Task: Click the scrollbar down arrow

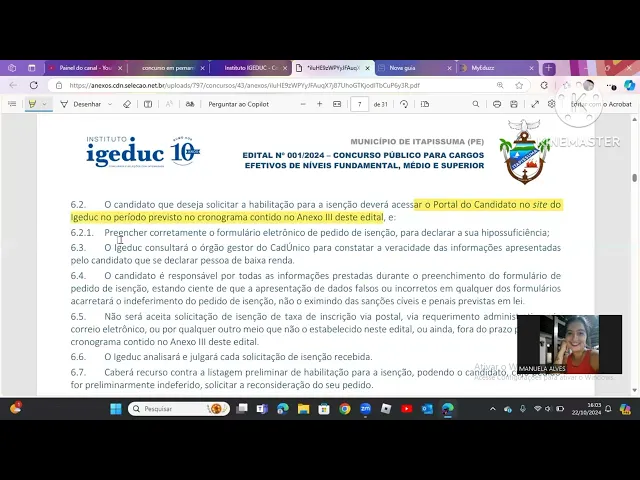Action: point(634,391)
